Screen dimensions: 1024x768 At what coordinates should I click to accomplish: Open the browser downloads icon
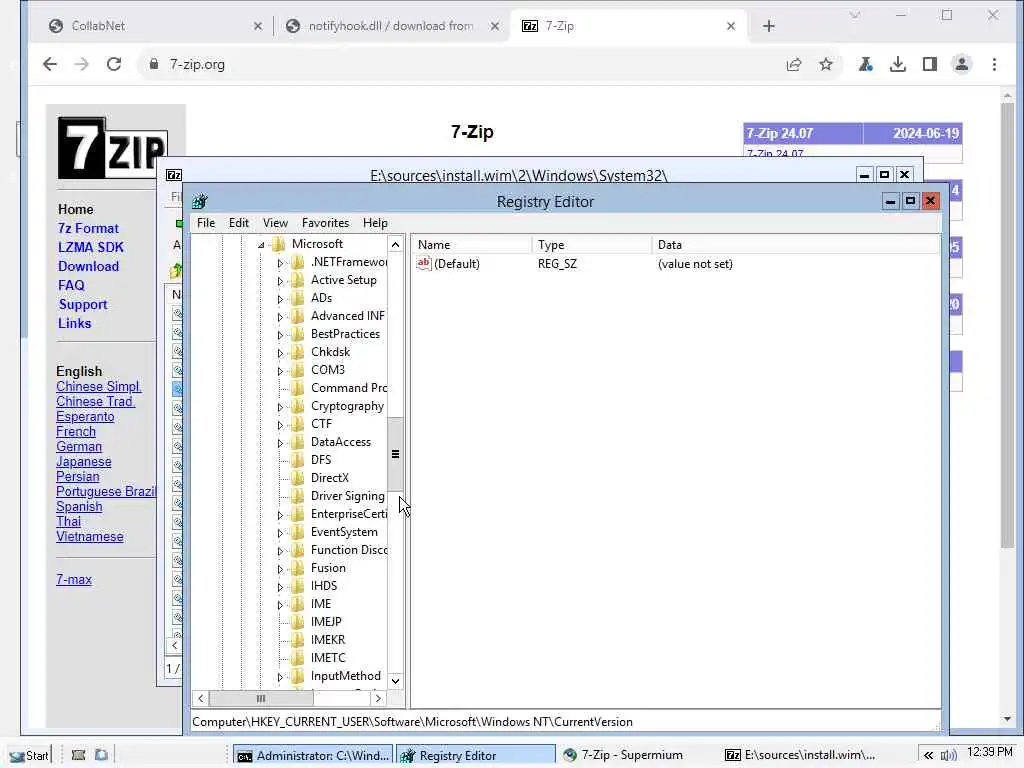click(898, 64)
